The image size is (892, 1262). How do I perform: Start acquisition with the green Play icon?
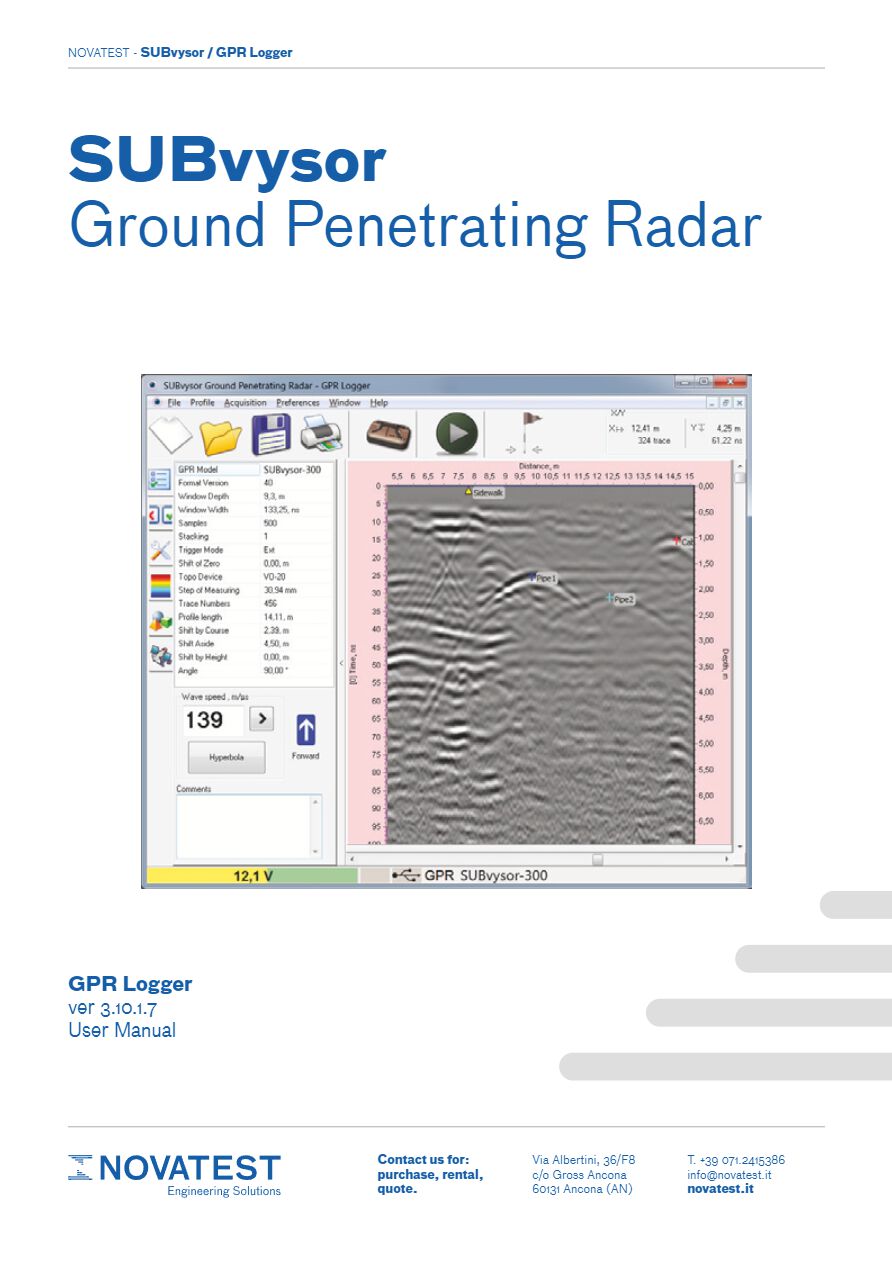pyautogui.click(x=455, y=432)
